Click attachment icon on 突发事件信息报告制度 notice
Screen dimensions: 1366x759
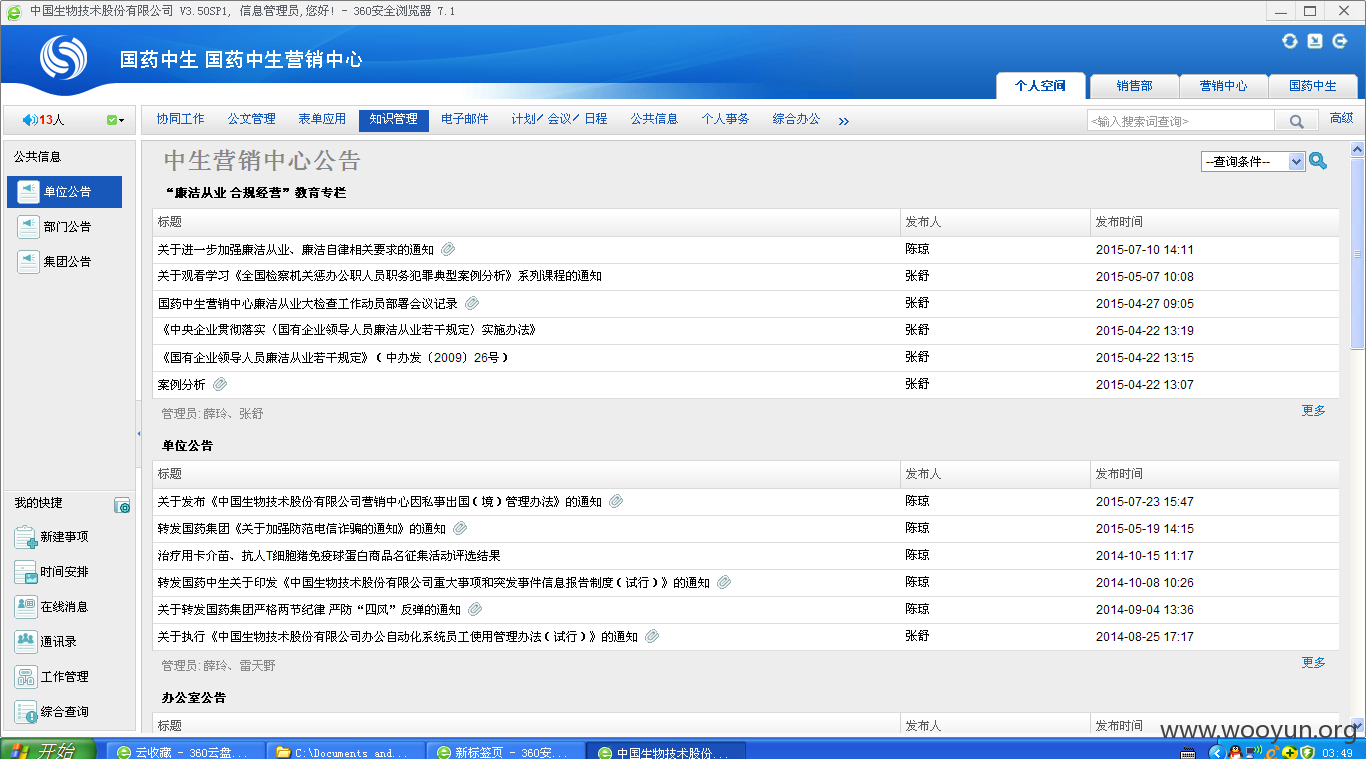tap(724, 582)
